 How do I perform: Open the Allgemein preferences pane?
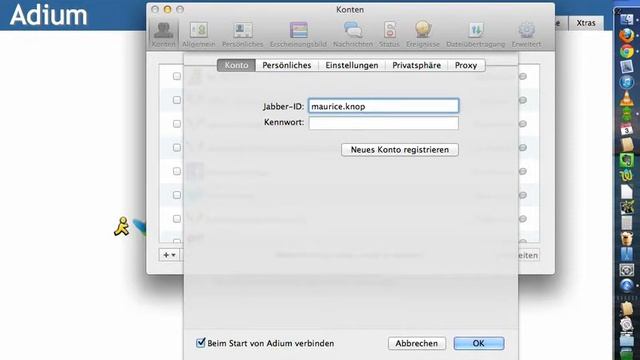click(x=198, y=34)
